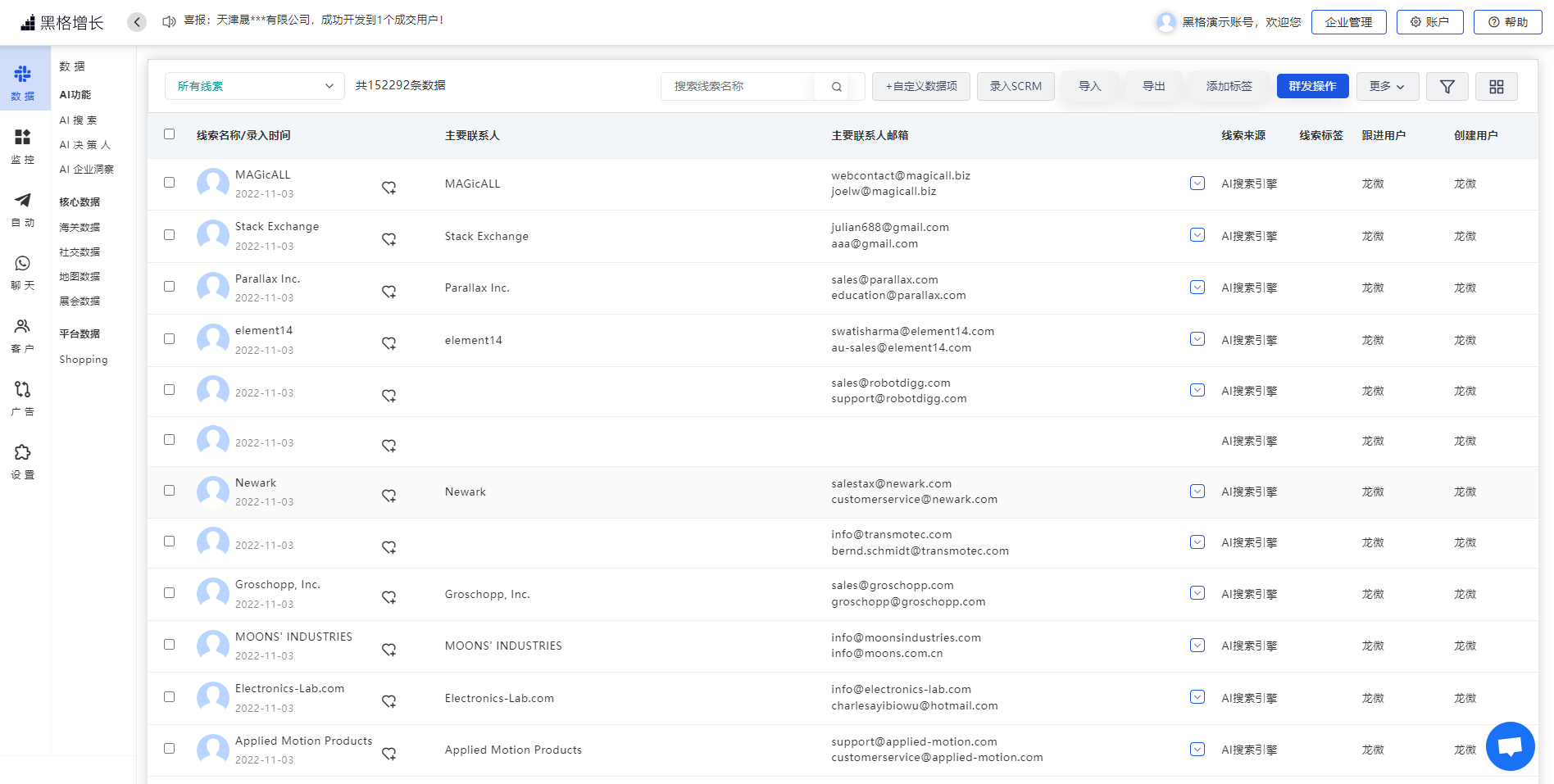Open the 广告 sidebar section
This screenshot has width=1554, height=784.
click(x=23, y=398)
